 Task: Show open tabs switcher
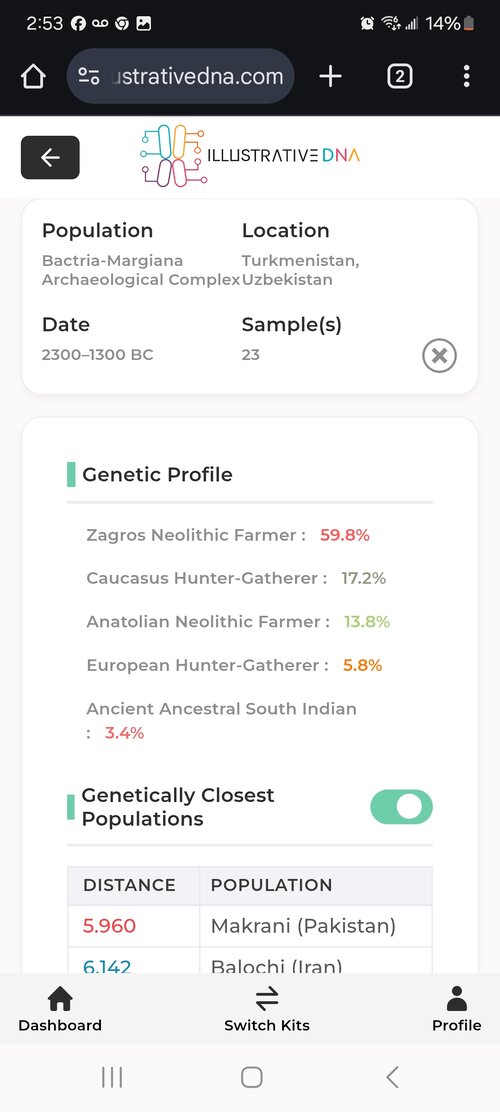pos(400,77)
